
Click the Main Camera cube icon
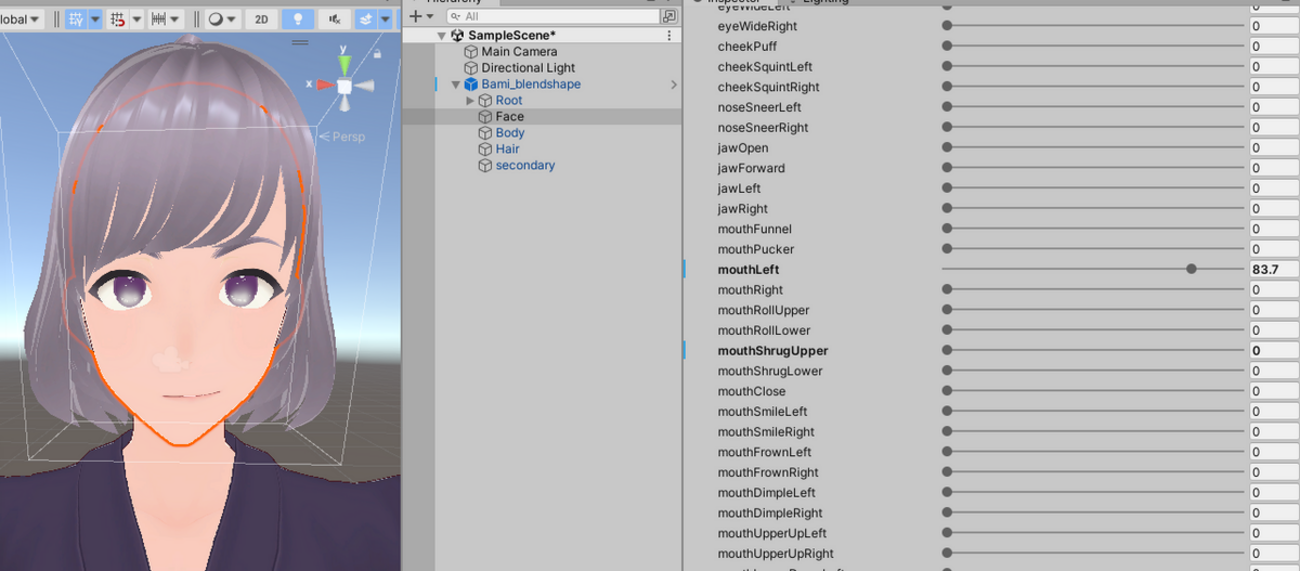click(x=471, y=52)
